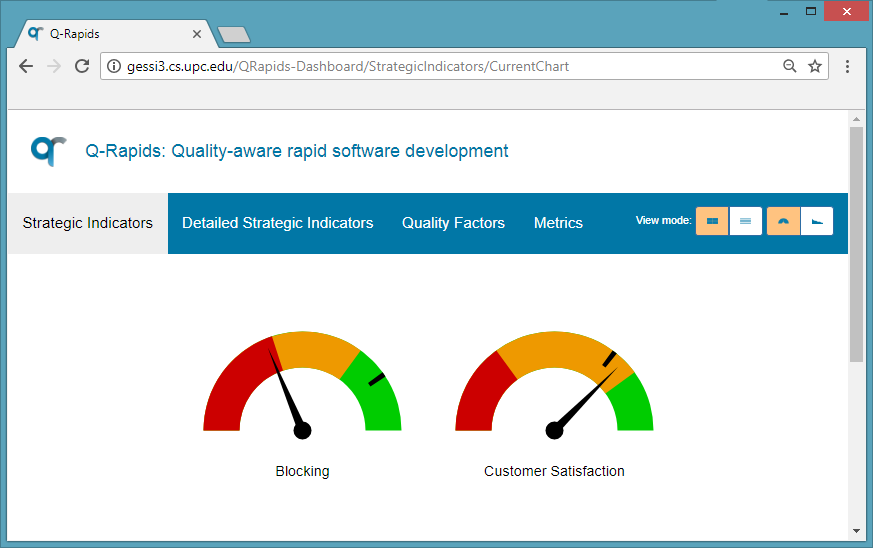Click the address bar URL
The image size is (873, 548).
400,67
